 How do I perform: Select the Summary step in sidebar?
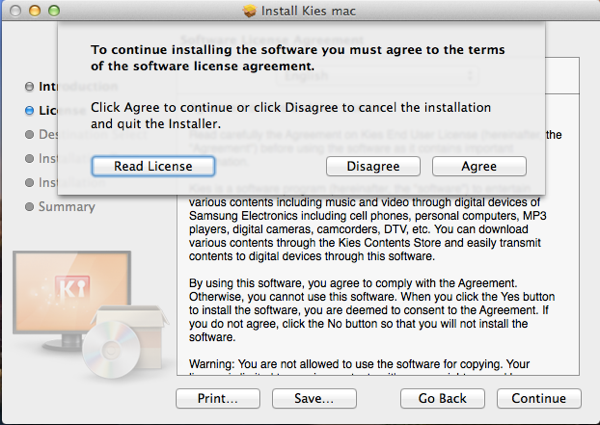click(67, 207)
